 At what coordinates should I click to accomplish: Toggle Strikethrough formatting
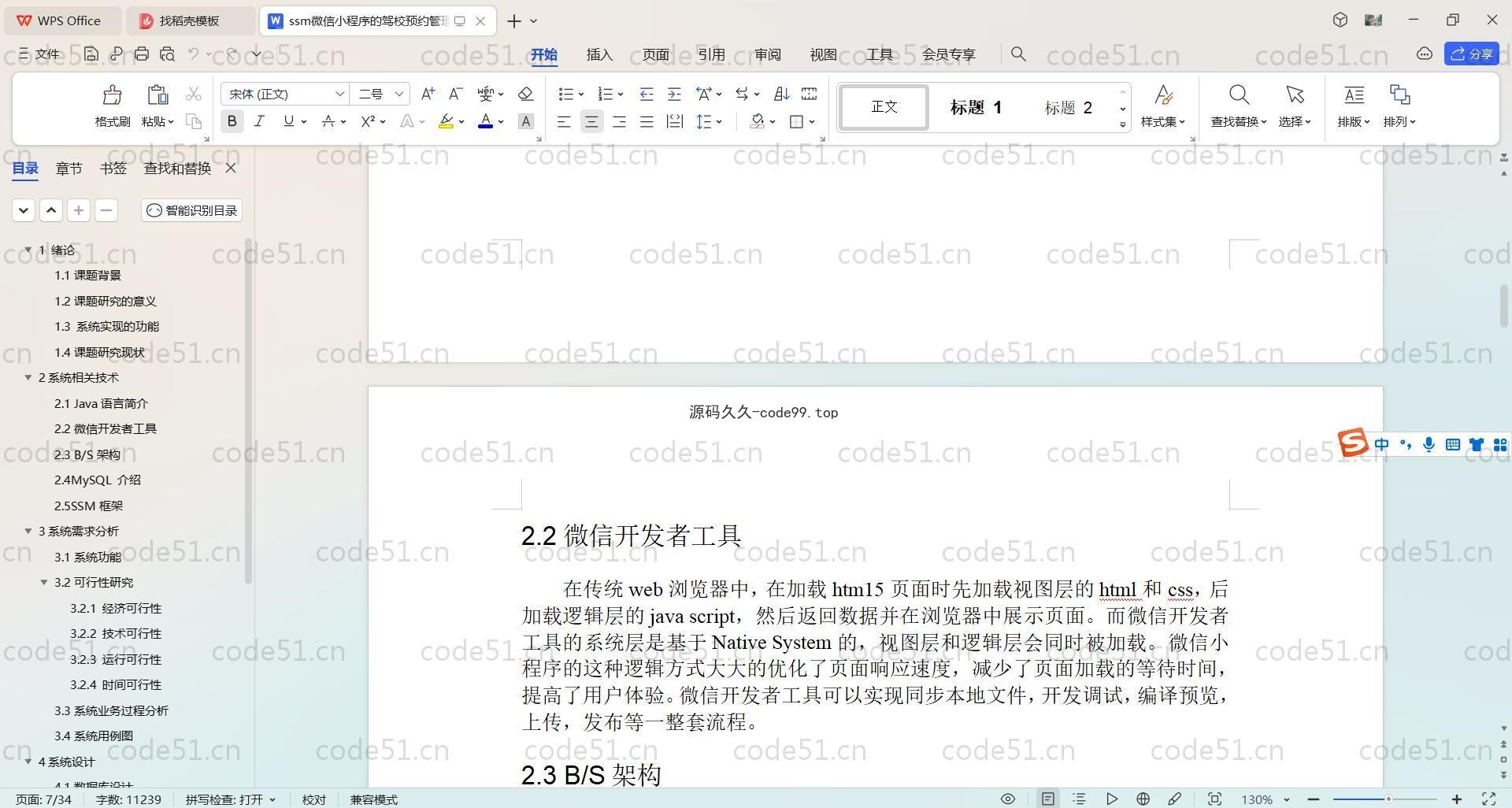[328, 121]
